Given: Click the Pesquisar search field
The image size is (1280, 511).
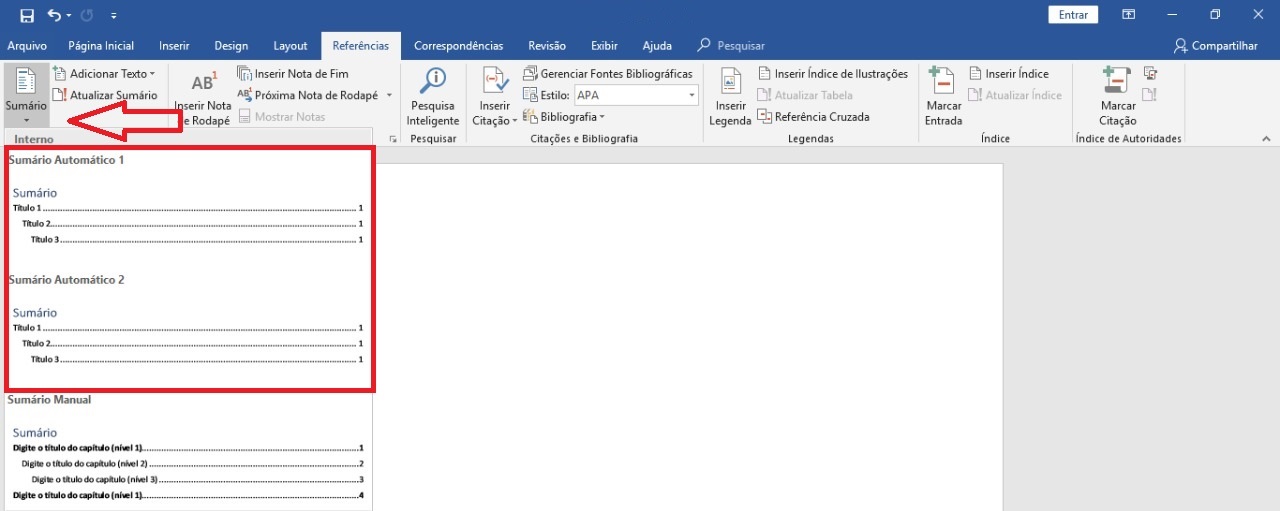Looking at the screenshot, I should [x=740, y=46].
